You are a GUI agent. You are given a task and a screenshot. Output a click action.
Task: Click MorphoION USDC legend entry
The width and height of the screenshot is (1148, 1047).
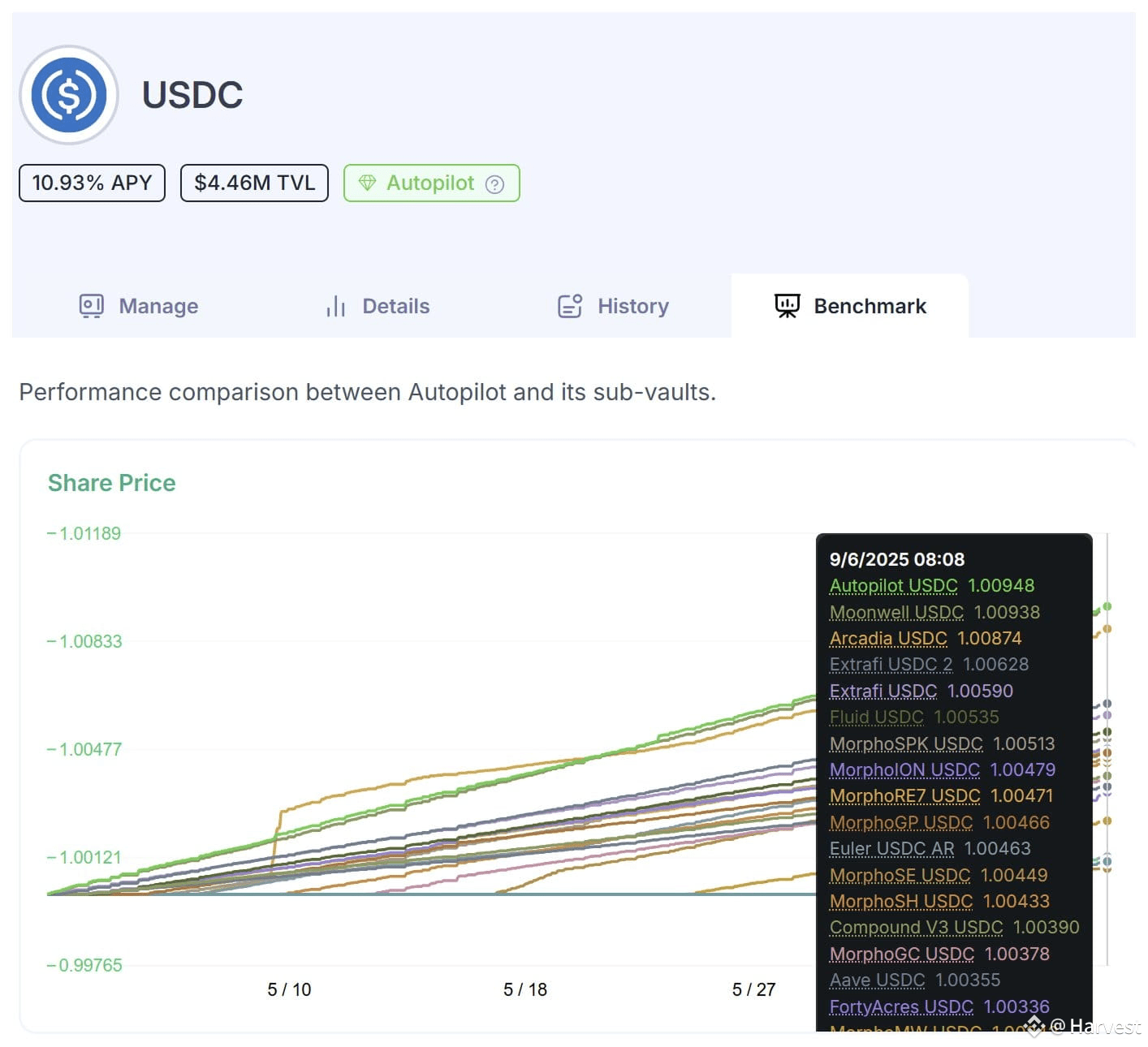[904, 770]
